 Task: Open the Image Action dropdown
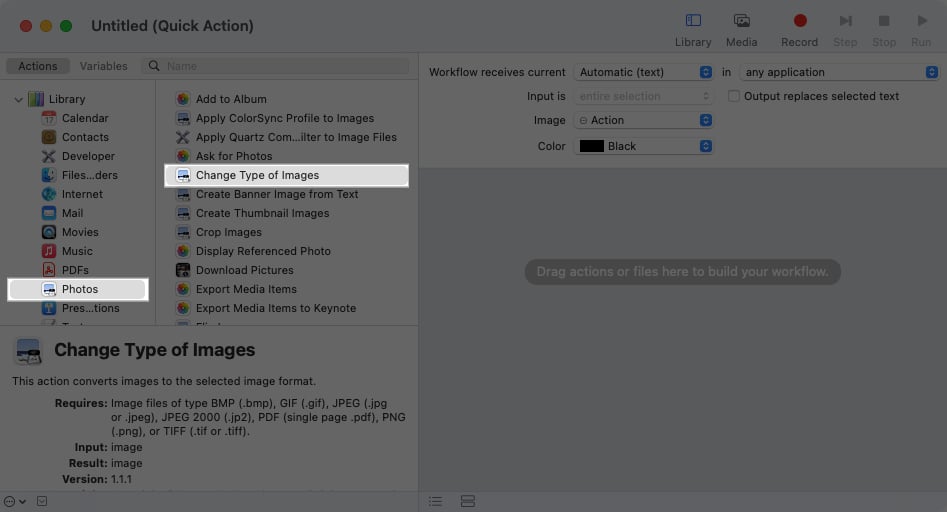643,120
